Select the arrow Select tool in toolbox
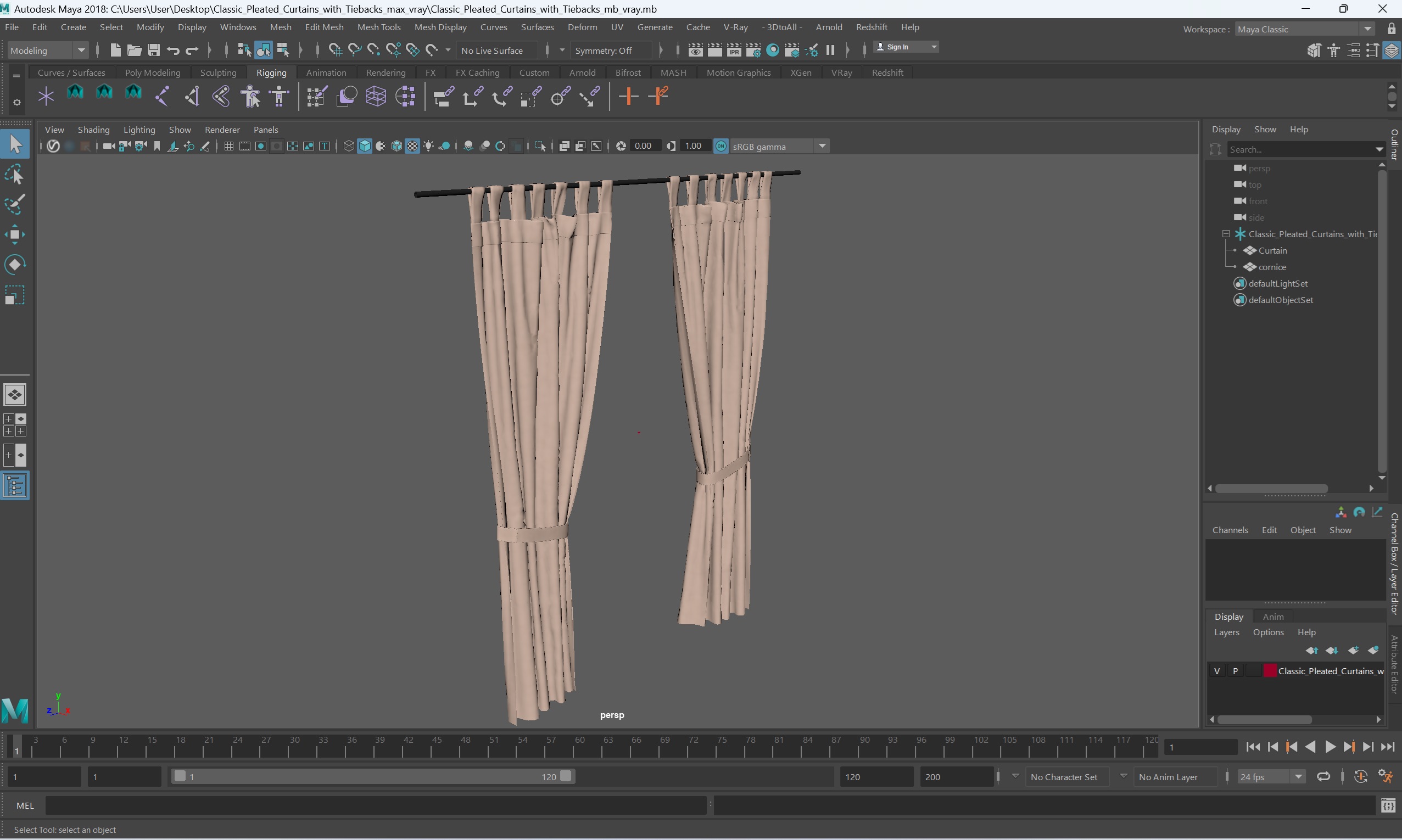Screen dimensions: 1402x840 [x=15, y=144]
